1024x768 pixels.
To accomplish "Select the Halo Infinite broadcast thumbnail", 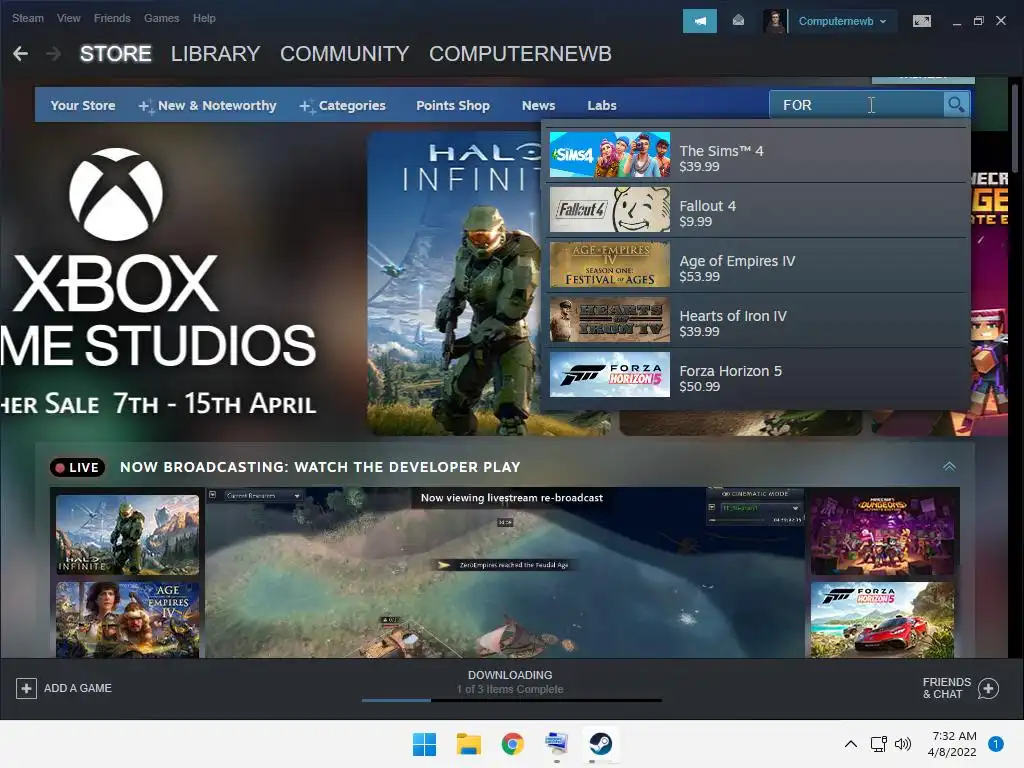I will point(127,534).
